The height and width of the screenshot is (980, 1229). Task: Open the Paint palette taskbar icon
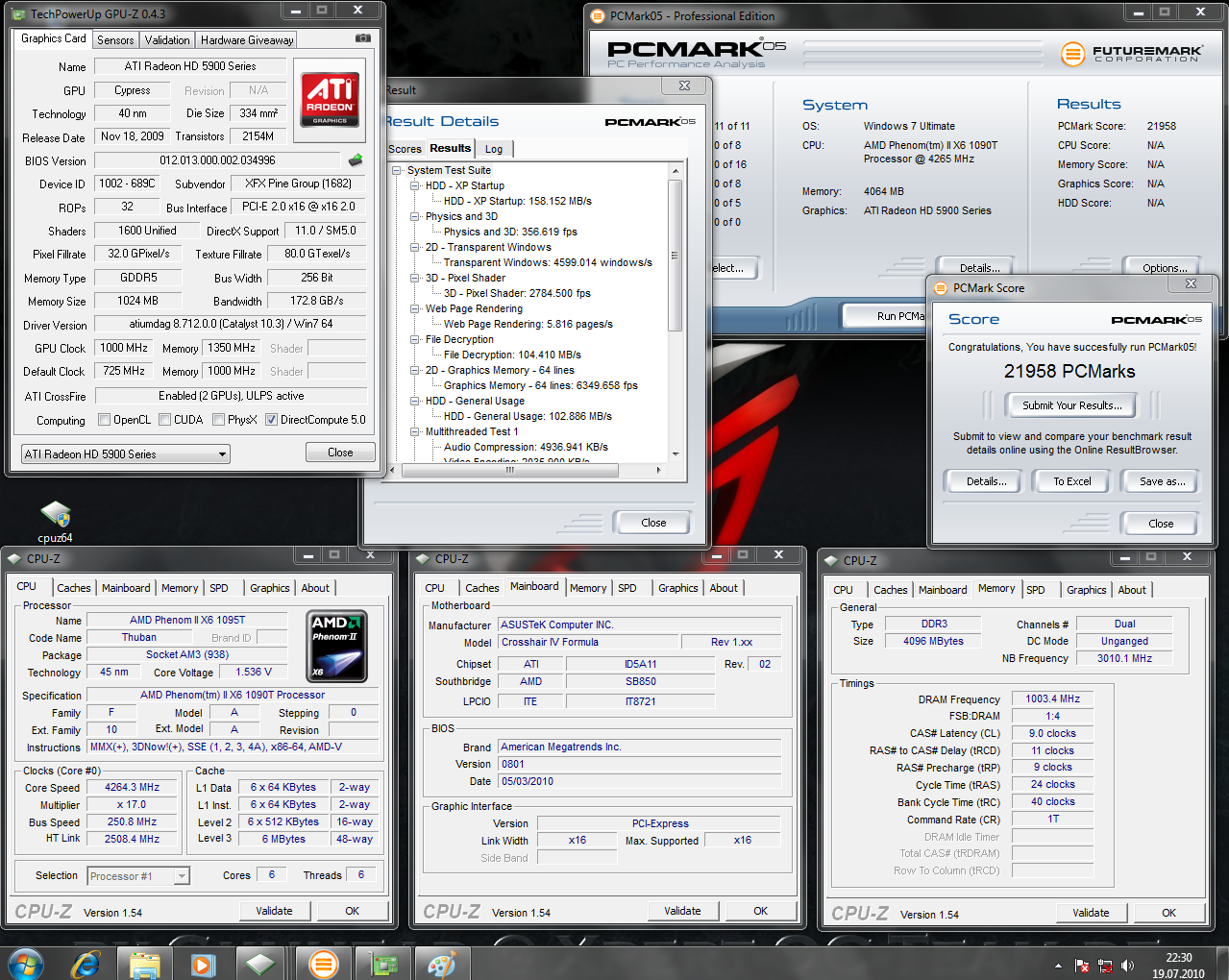pyautogui.click(x=442, y=964)
